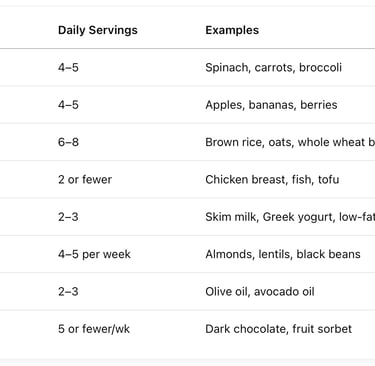Click the 4–5 value beside Apples row
Image resolution: width=375 pixels, height=366 pixels.
[68, 105]
